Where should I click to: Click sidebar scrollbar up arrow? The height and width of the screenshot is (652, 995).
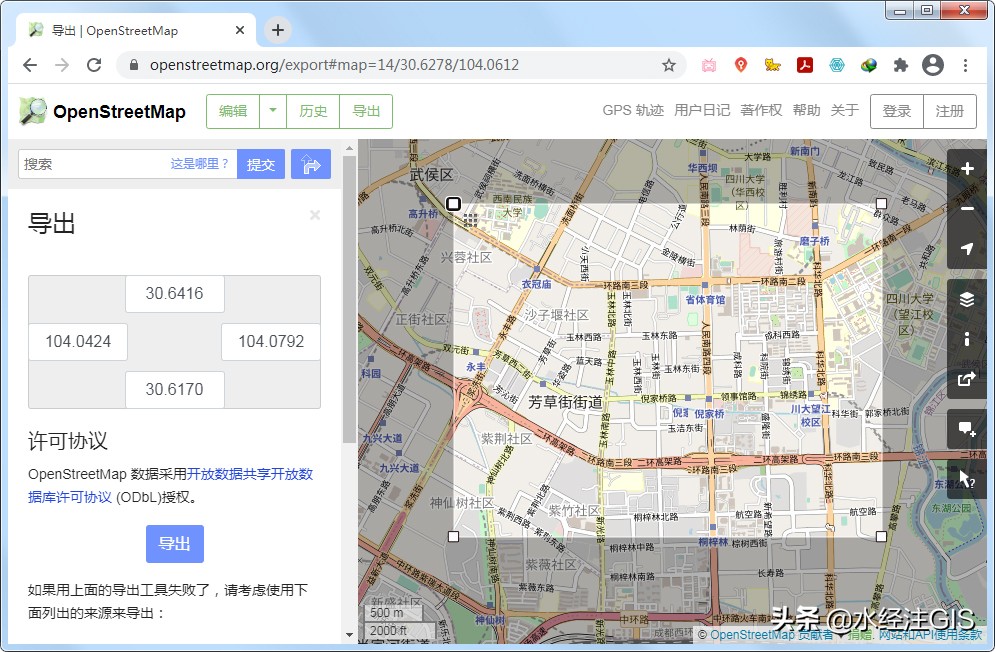coord(349,148)
